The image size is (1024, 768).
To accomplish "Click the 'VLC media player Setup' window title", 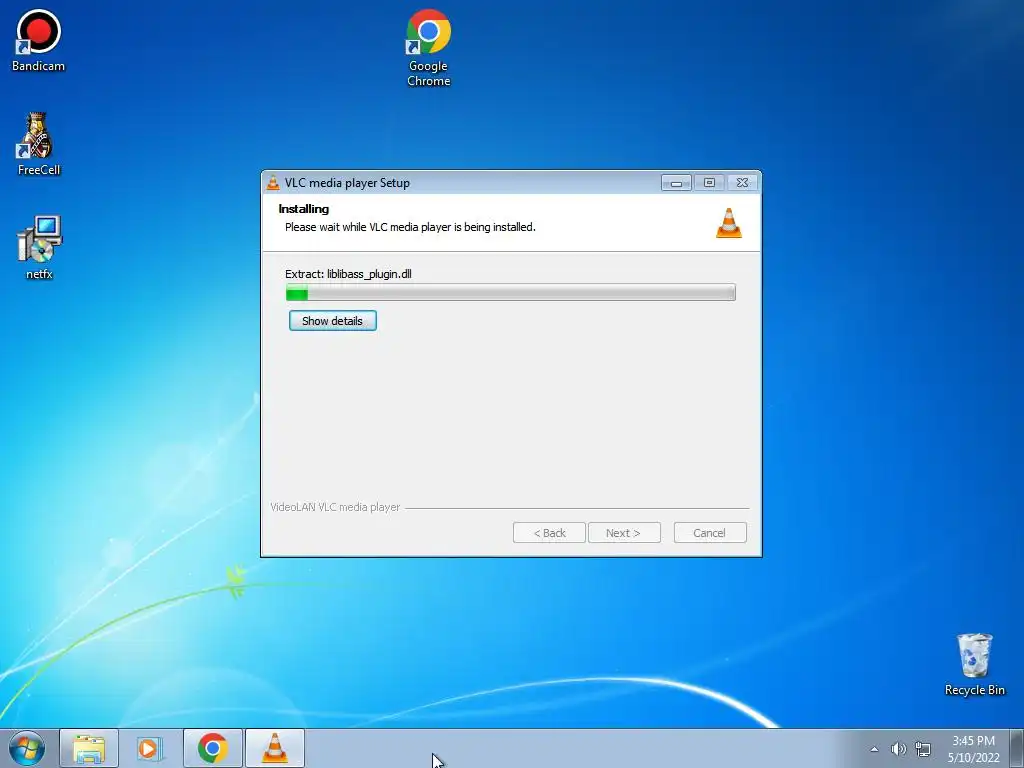I will tap(347, 183).
